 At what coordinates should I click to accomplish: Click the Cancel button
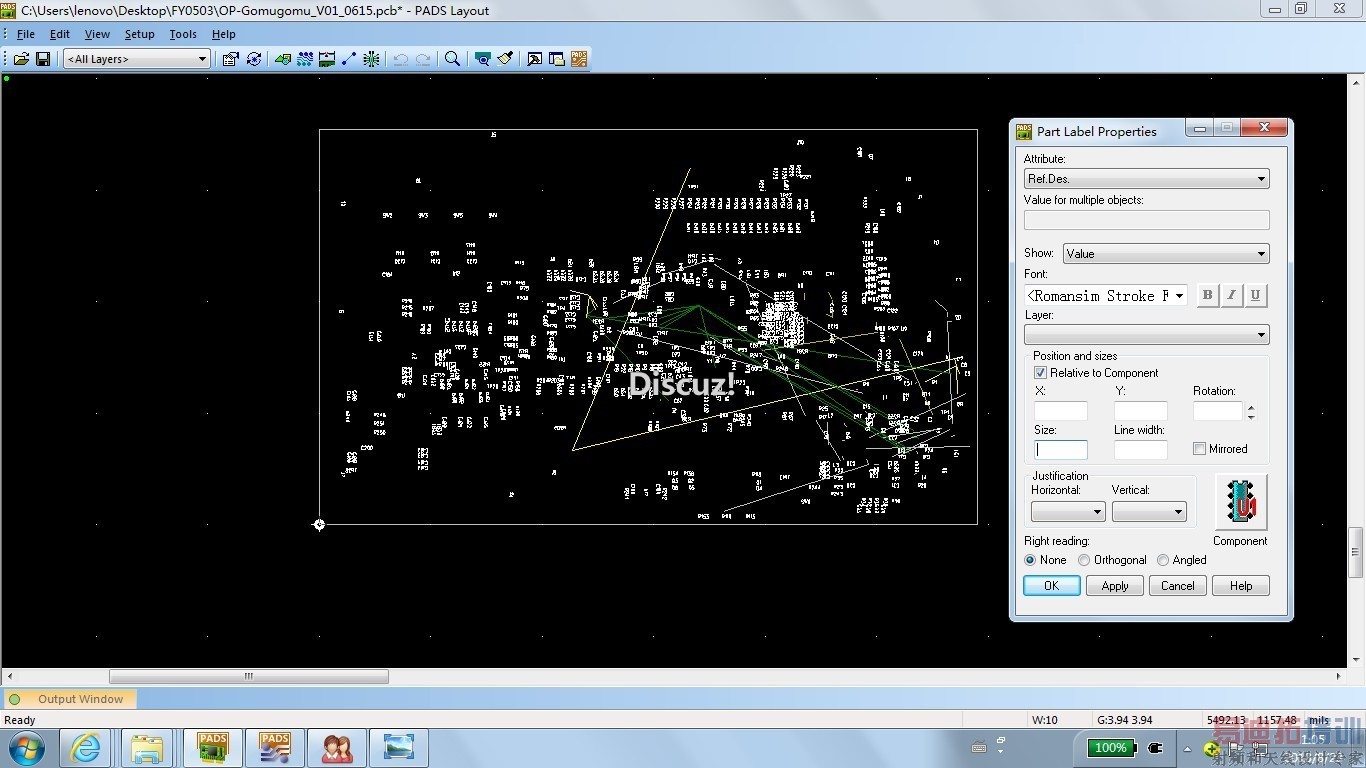point(1178,586)
